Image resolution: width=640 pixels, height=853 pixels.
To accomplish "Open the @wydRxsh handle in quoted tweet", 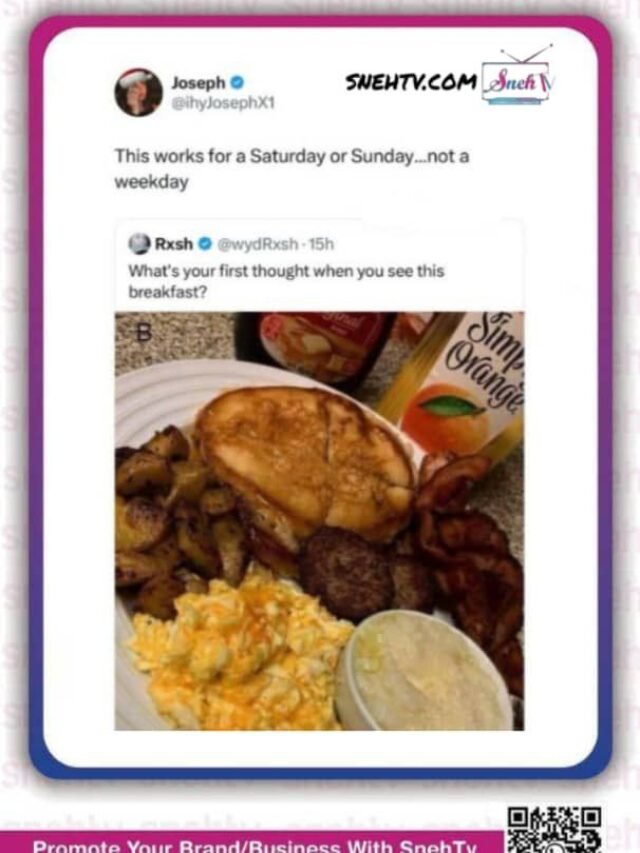I will [x=258, y=244].
